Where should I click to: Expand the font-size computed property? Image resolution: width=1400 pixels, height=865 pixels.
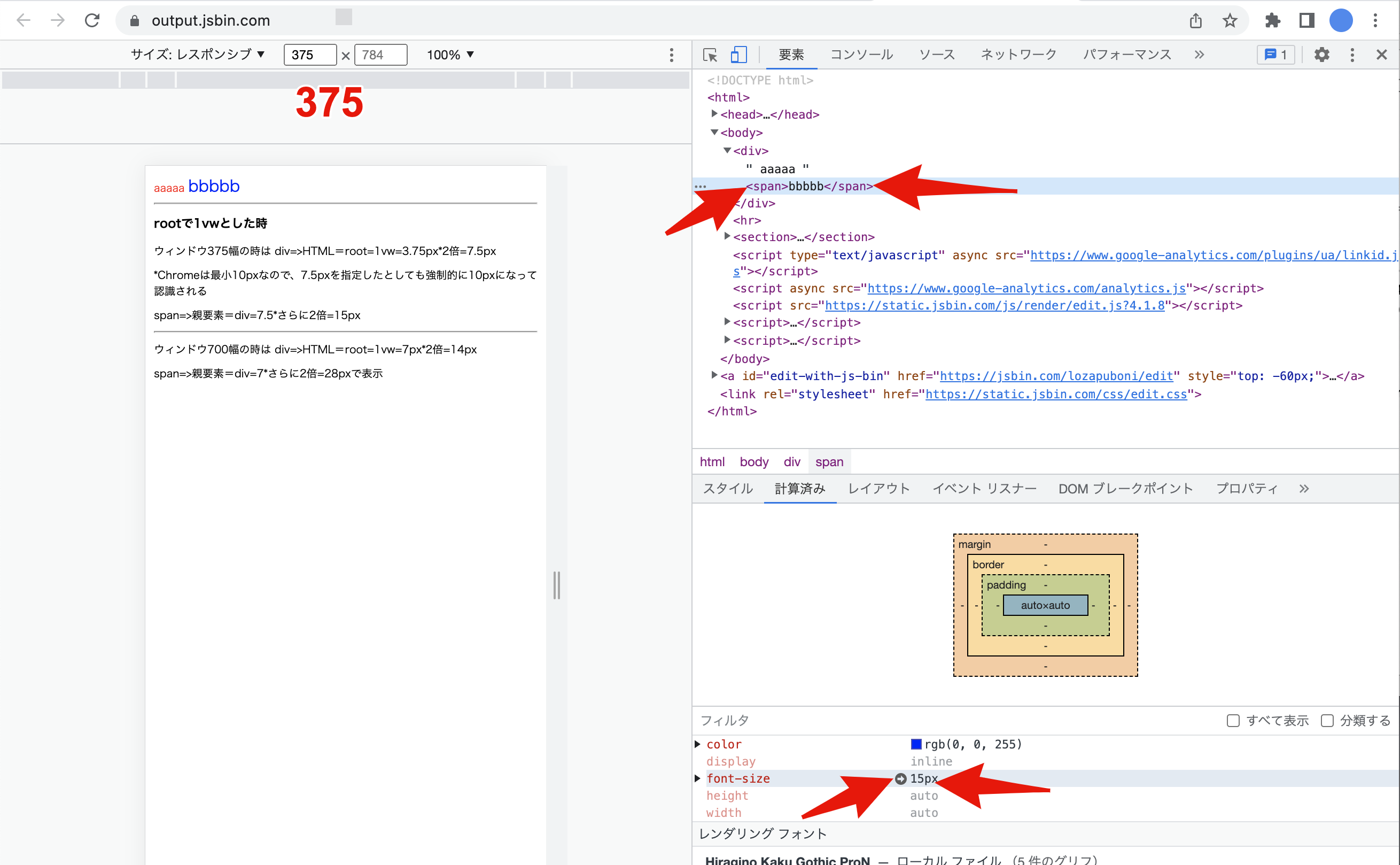point(697,778)
